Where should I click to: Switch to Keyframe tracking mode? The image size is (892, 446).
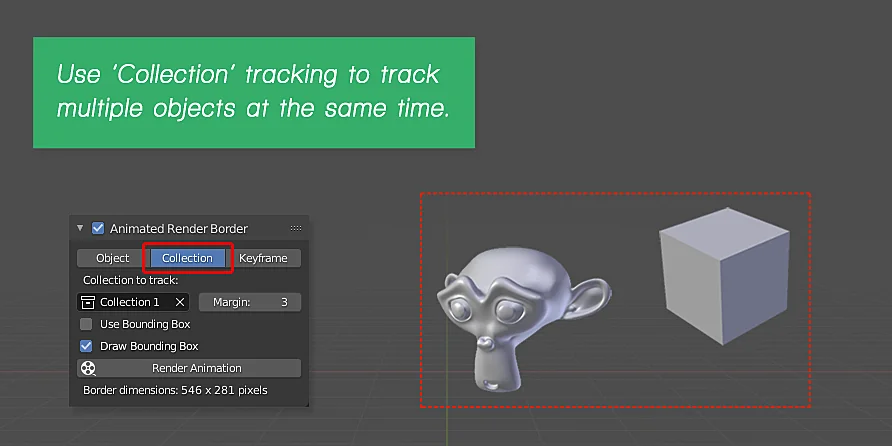point(263,258)
